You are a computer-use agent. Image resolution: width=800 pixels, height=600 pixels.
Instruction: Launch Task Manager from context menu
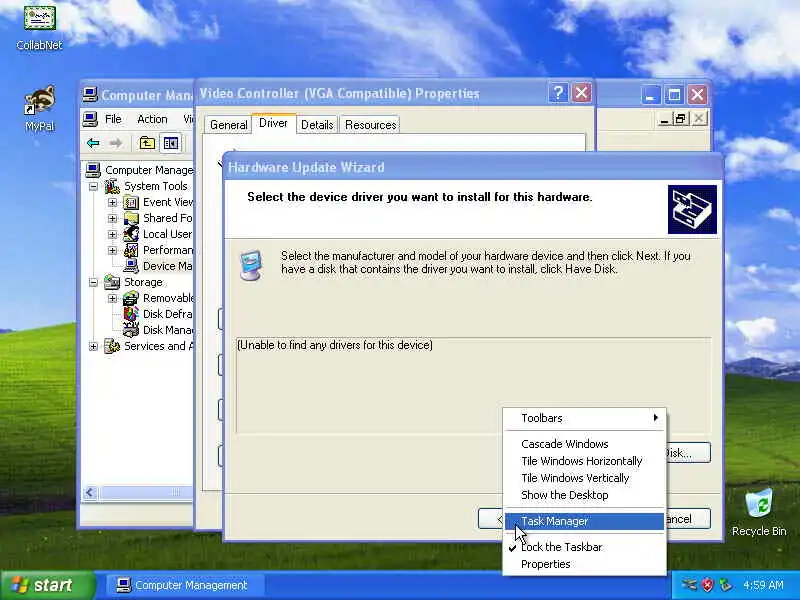click(585, 521)
